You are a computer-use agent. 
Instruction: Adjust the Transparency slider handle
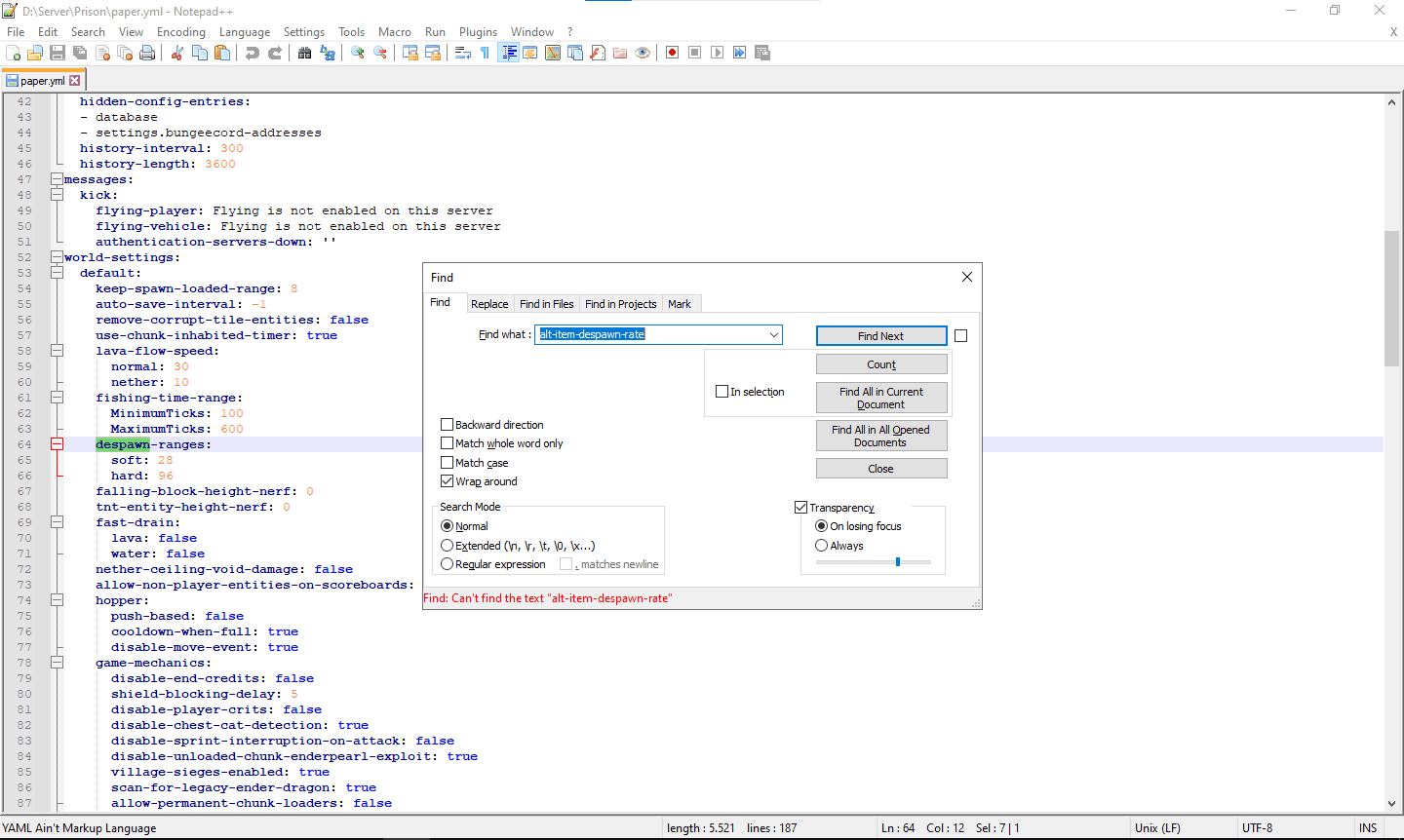(x=898, y=562)
